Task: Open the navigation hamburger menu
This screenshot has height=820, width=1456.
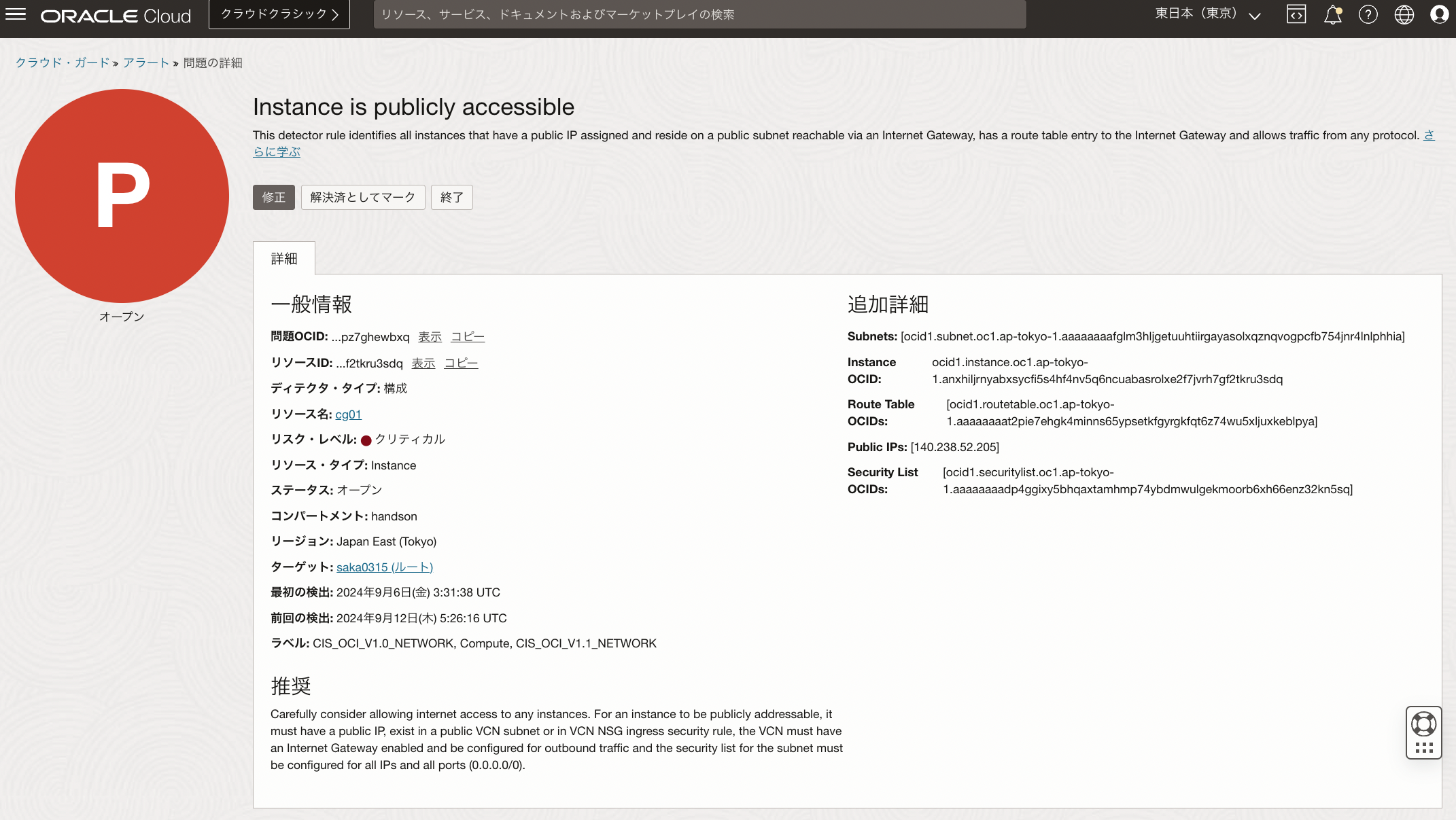Action: 15,14
